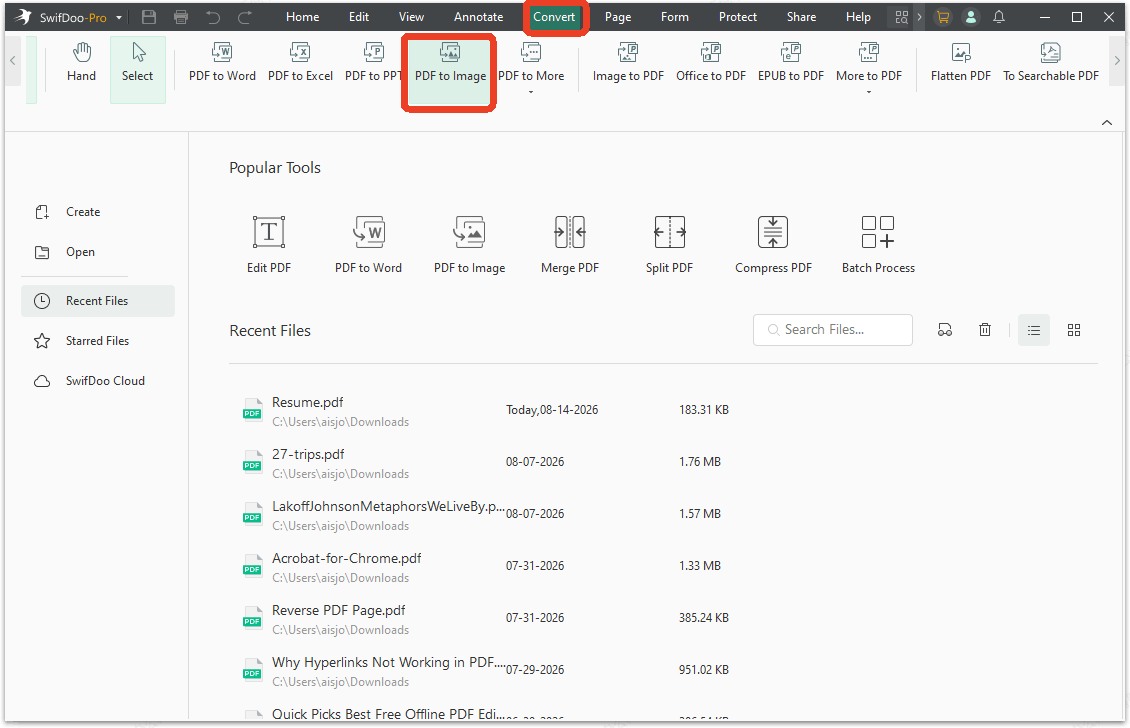Show more tabs after Help
The image size is (1130, 728).
(x=920, y=17)
